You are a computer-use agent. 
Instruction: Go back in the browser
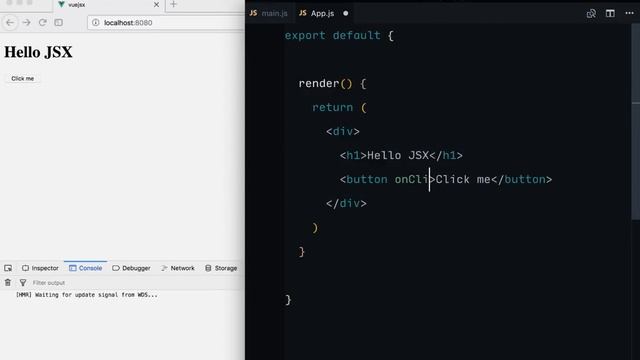pos(10,22)
